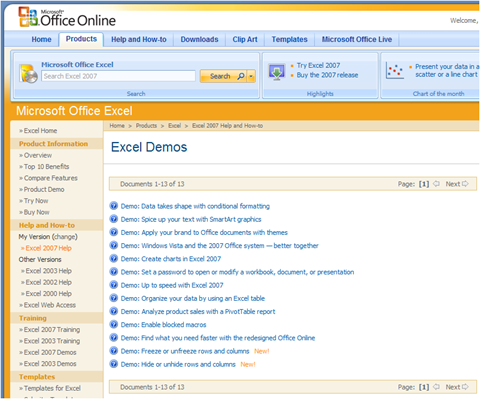Open Excel Web Access in the sidebar
This screenshot has height=399, width=480.
click(50, 305)
